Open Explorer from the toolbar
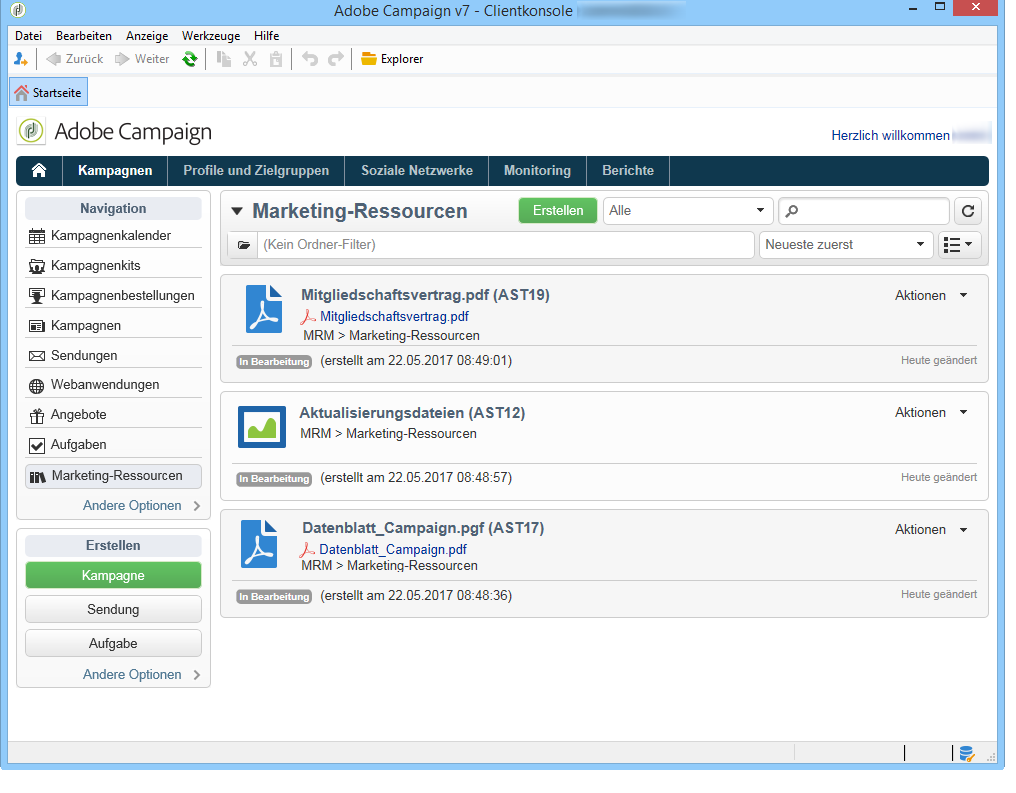 [392, 59]
